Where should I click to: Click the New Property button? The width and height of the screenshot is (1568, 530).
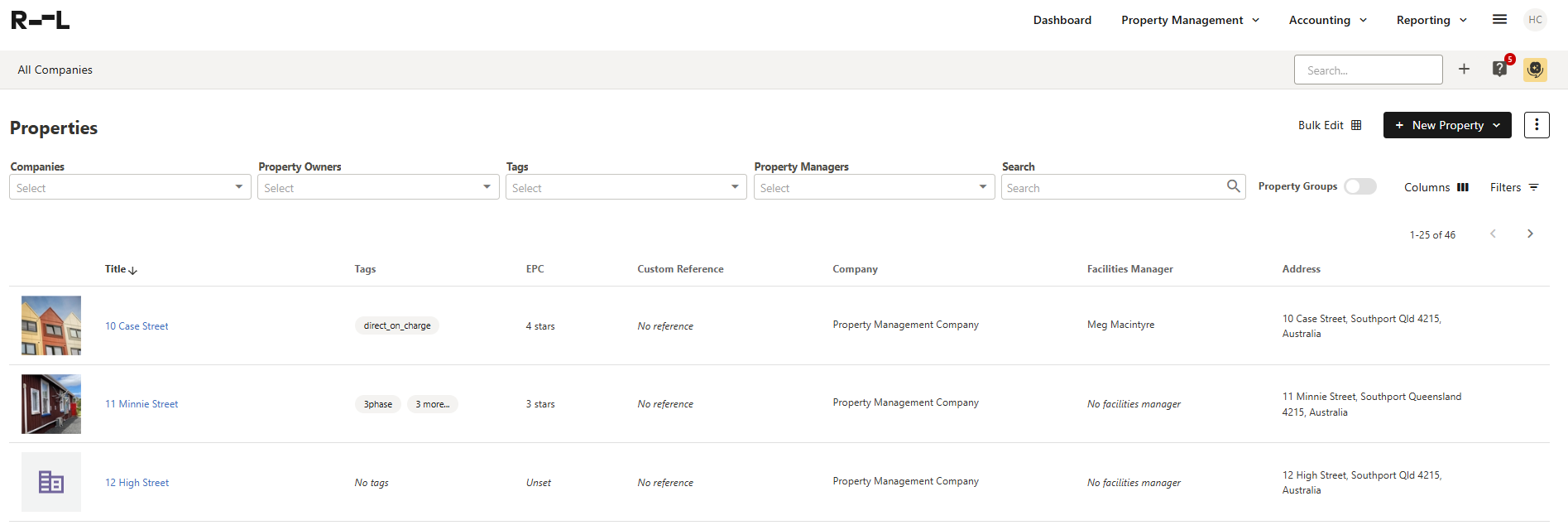coord(1446,126)
